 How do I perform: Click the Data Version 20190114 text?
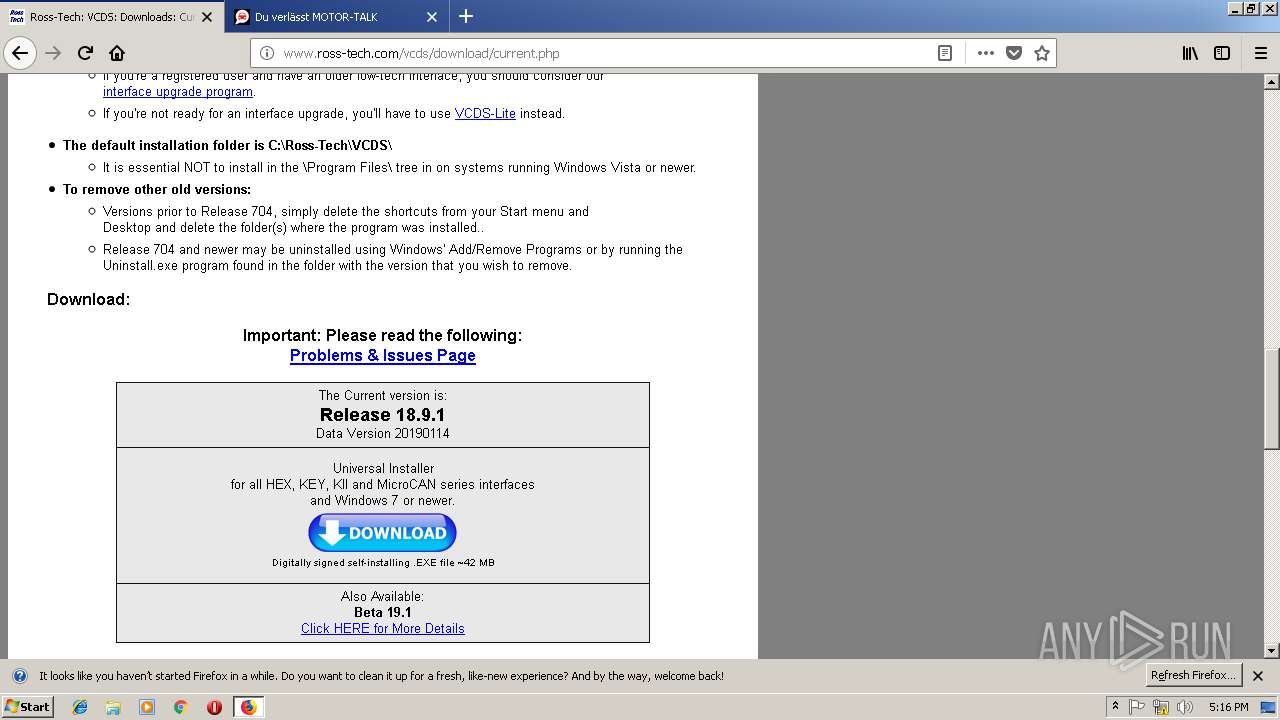tap(383, 434)
